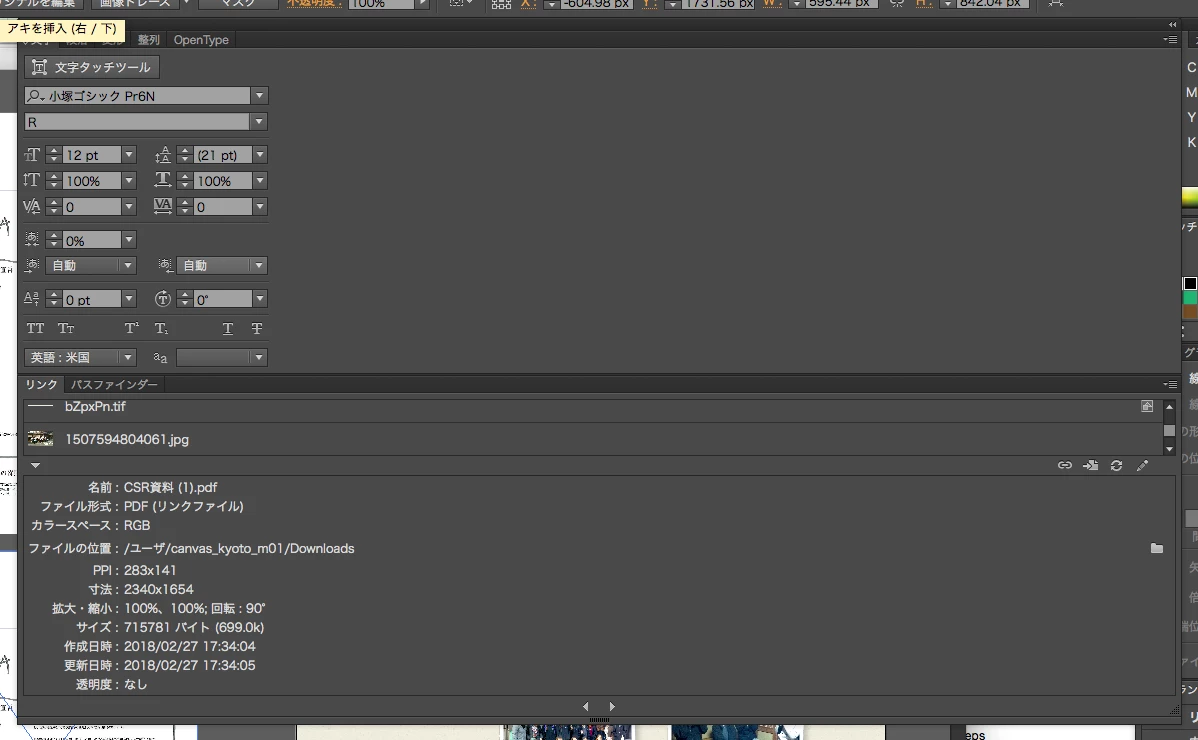Click the font size field 12 pt
This screenshot has height=740, width=1198.
click(x=92, y=155)
